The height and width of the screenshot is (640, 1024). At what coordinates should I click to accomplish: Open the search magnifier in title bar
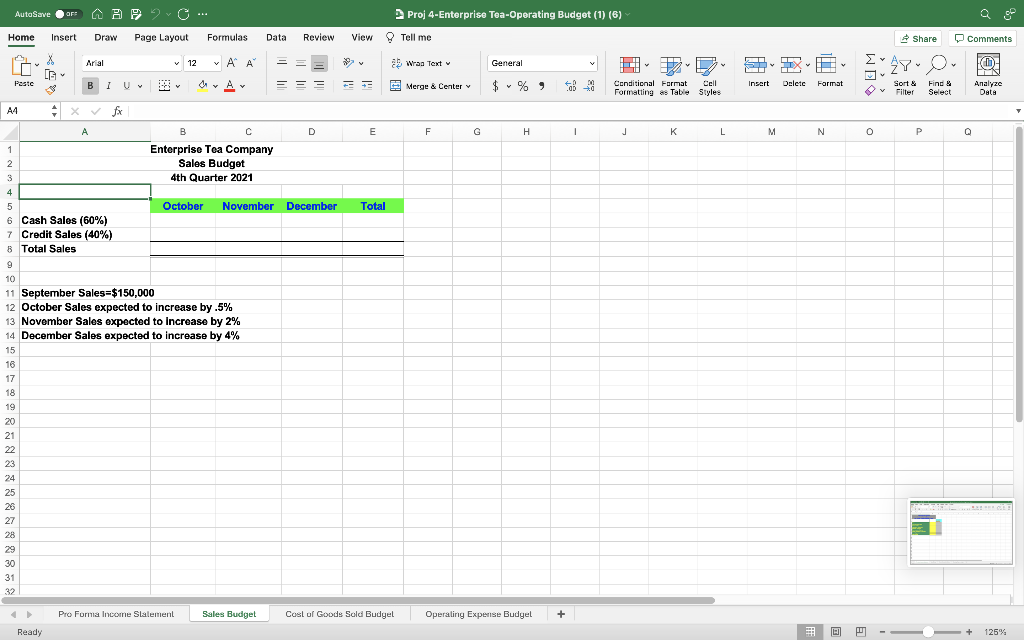tap(985, 14)
